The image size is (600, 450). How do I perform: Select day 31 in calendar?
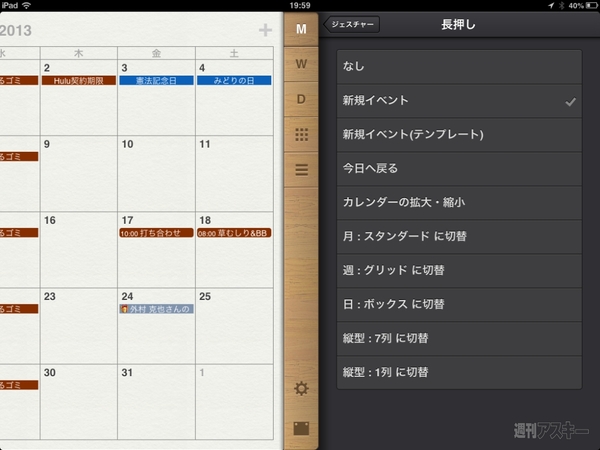(x=156, y=402)
